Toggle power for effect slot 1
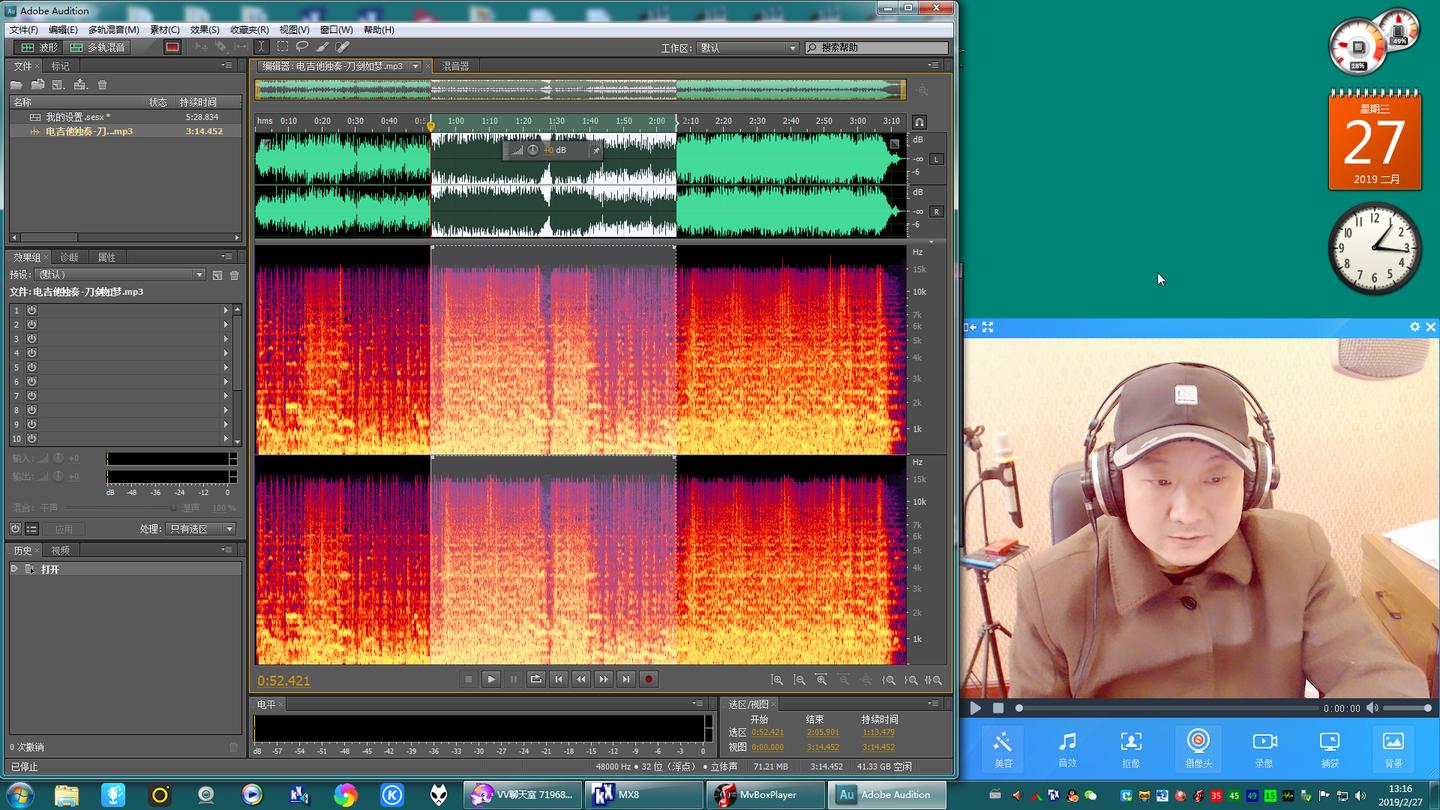Image resolution: width=1440 pixels, height=810 pixels. (x=32, y=310)
